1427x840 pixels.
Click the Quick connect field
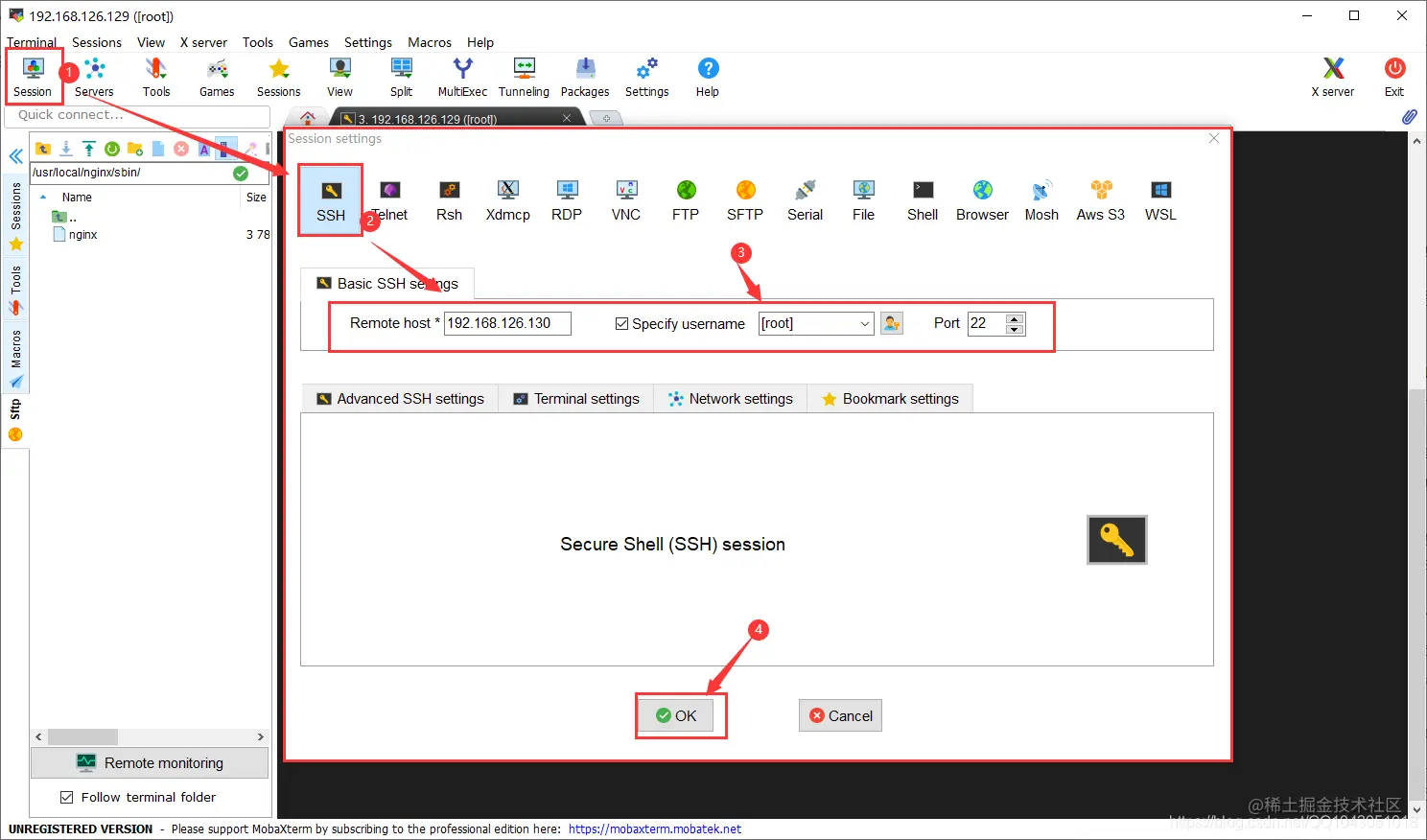[x=138, y=115]
